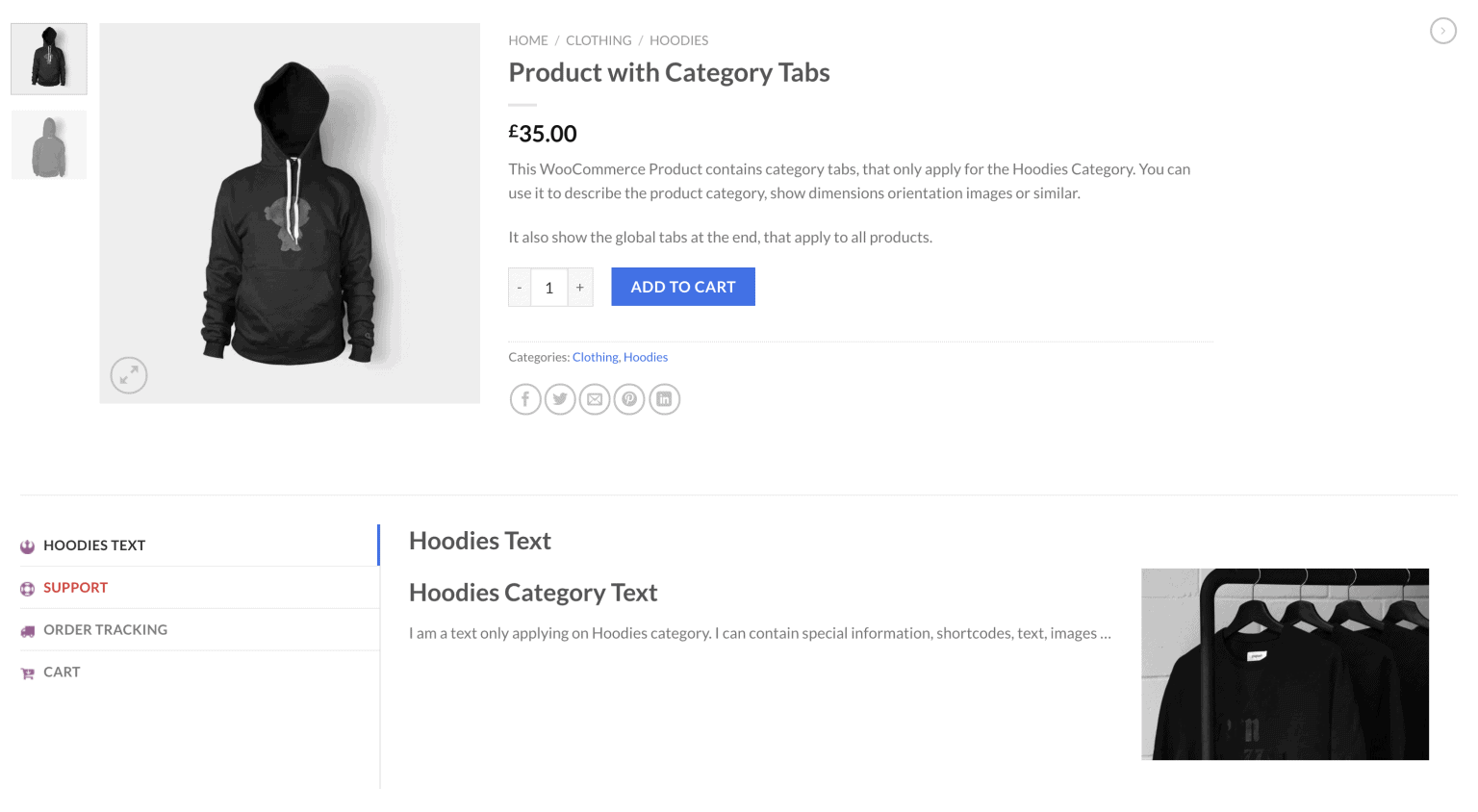Screen dimensions: 1478x812
Task: Select the CART tab
Action: pyautogui.click(x=61, y=672)
